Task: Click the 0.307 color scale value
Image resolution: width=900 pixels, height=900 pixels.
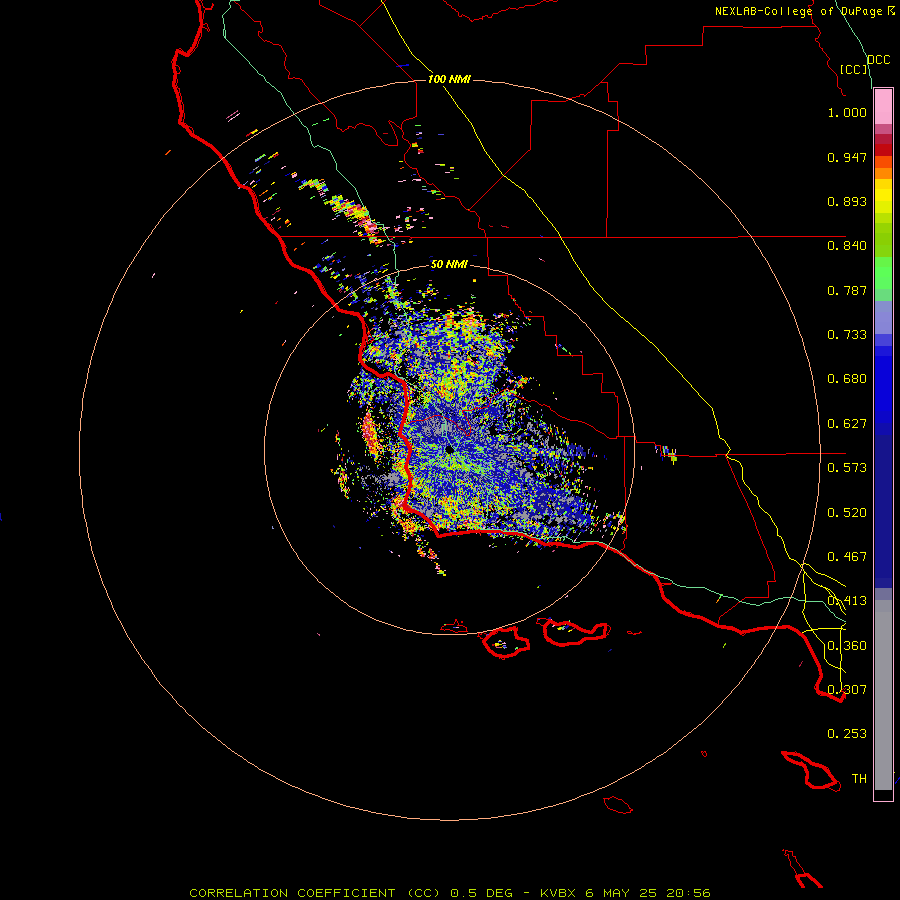Action: point(847,689)
